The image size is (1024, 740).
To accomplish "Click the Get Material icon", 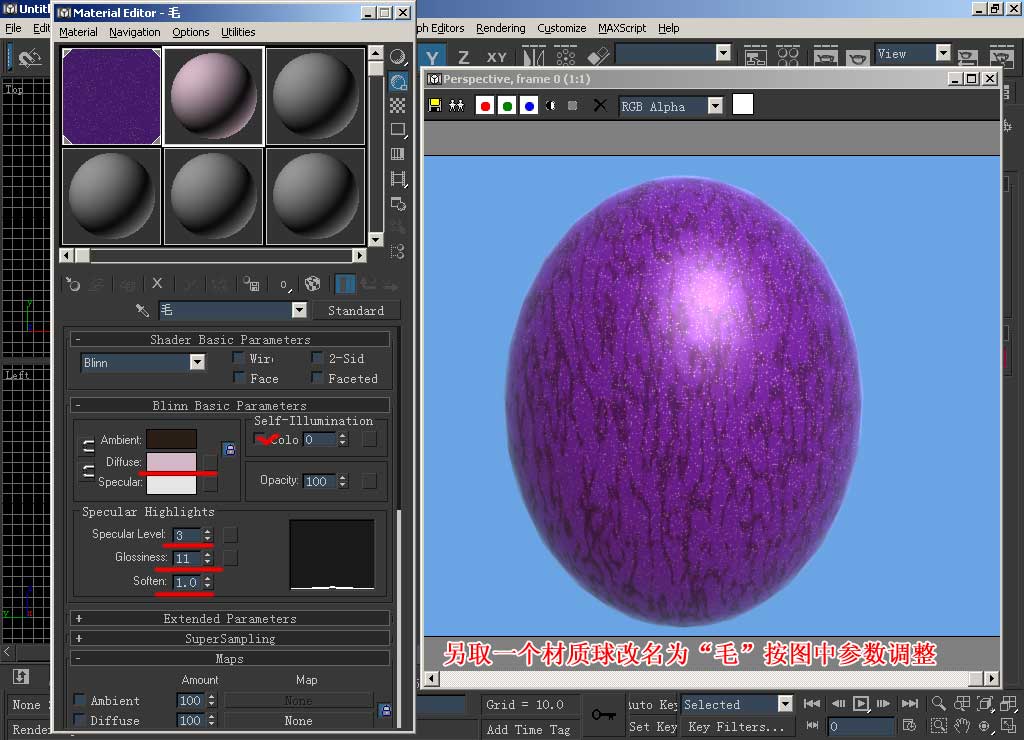I will tap(72, 284).
